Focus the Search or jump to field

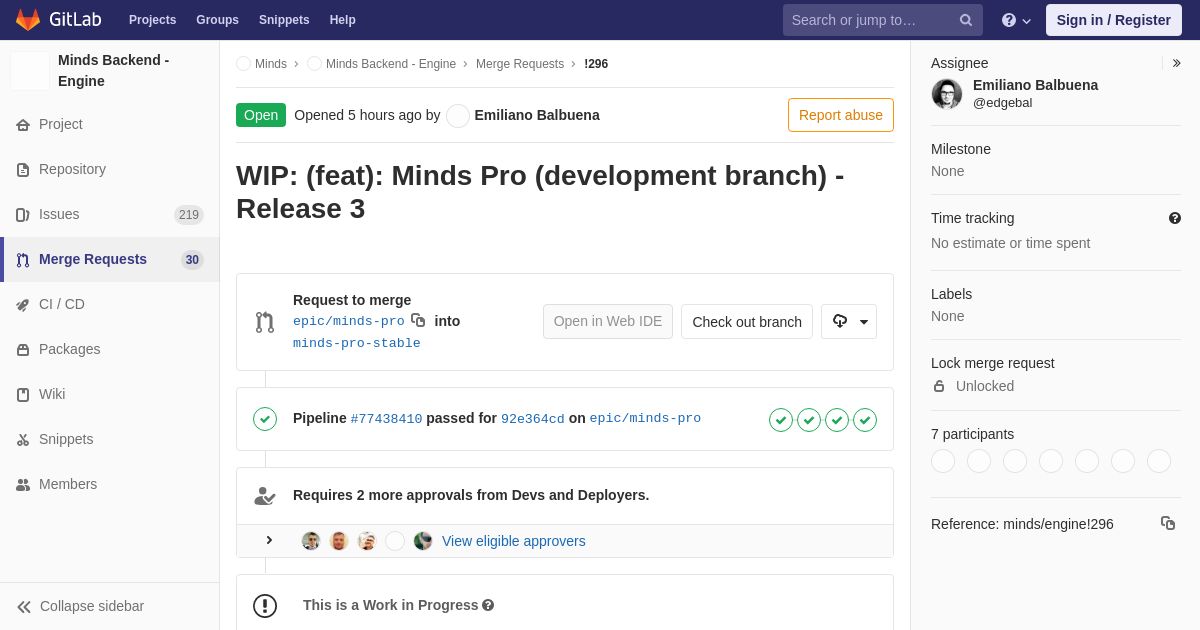pos(883,20)
